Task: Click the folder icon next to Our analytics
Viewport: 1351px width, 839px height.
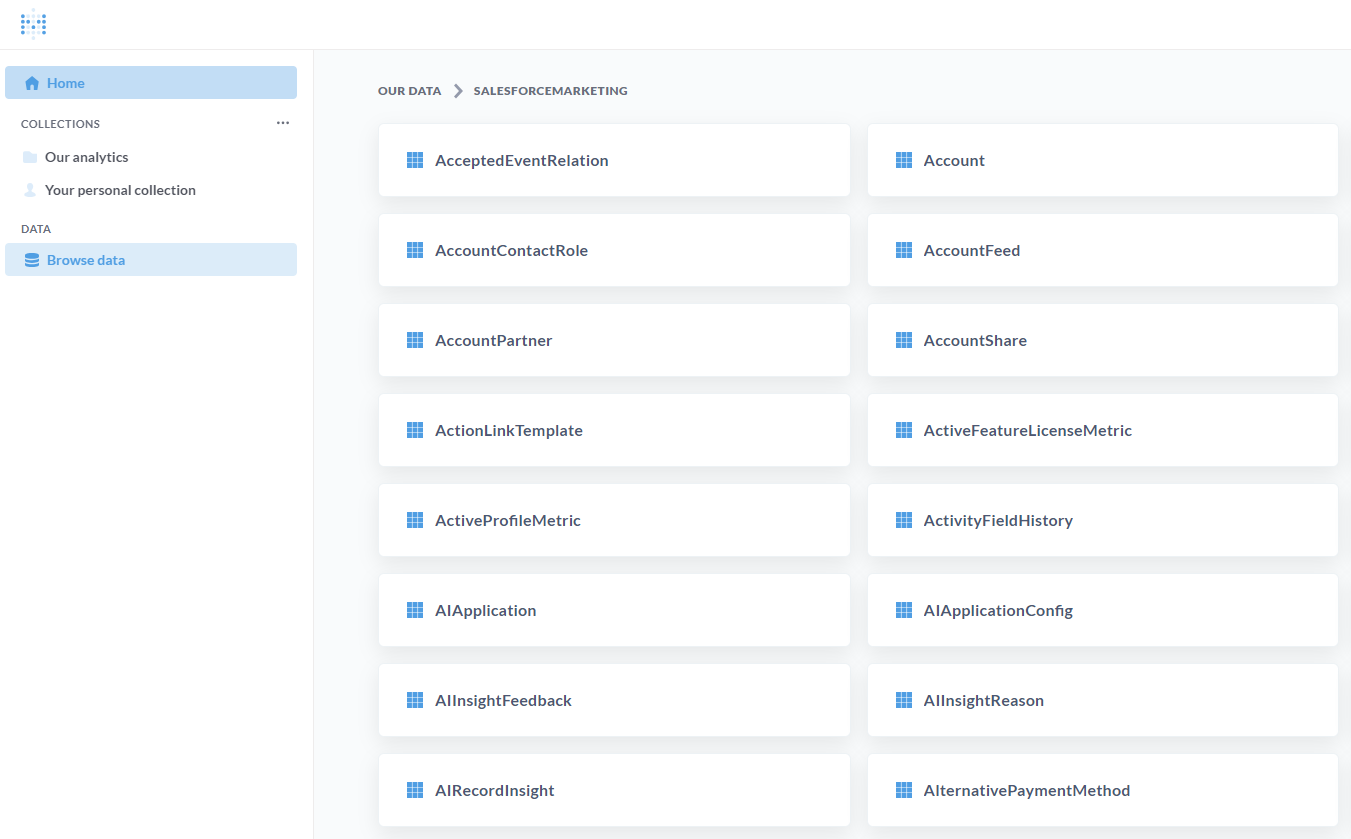Action: pyautogui.click(x=29, y=156)
